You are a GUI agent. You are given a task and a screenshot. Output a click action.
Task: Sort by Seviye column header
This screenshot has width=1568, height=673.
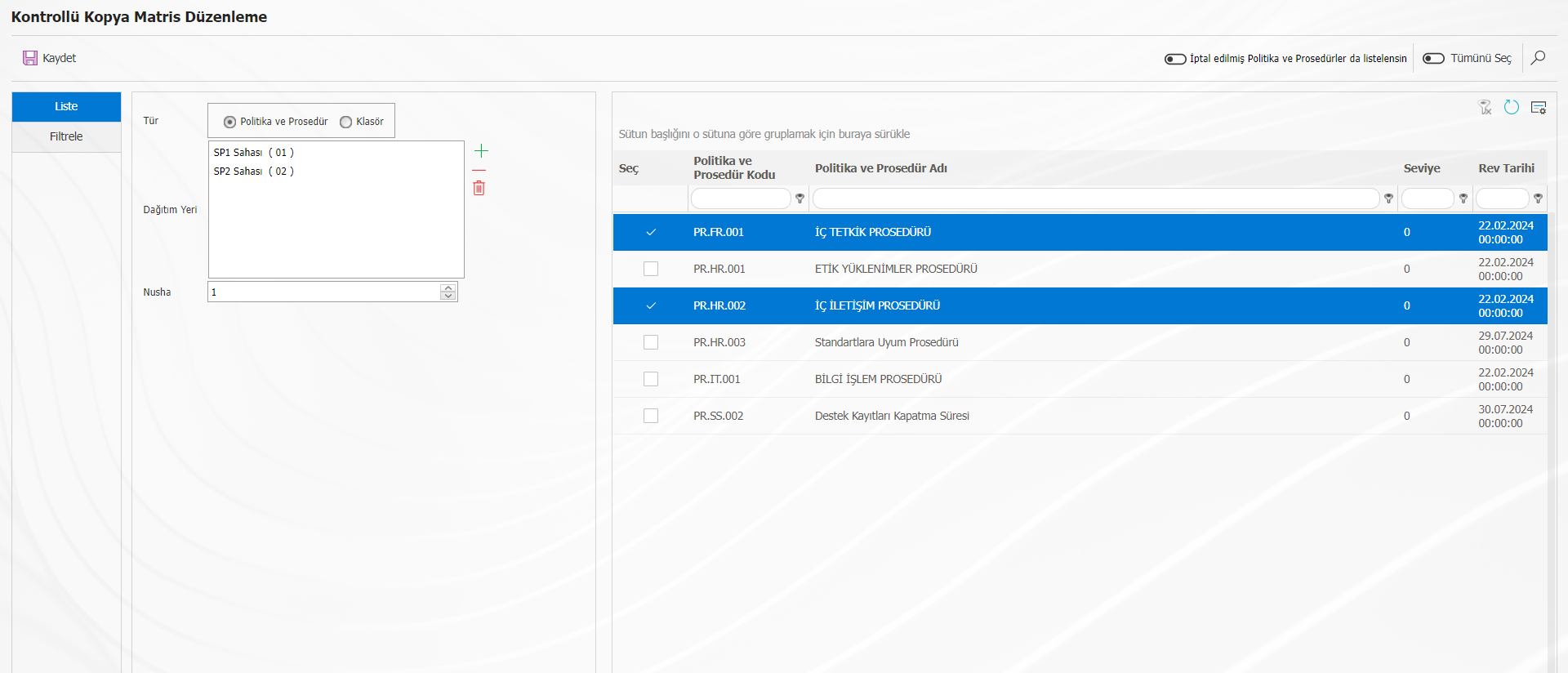coord(1422,168)
